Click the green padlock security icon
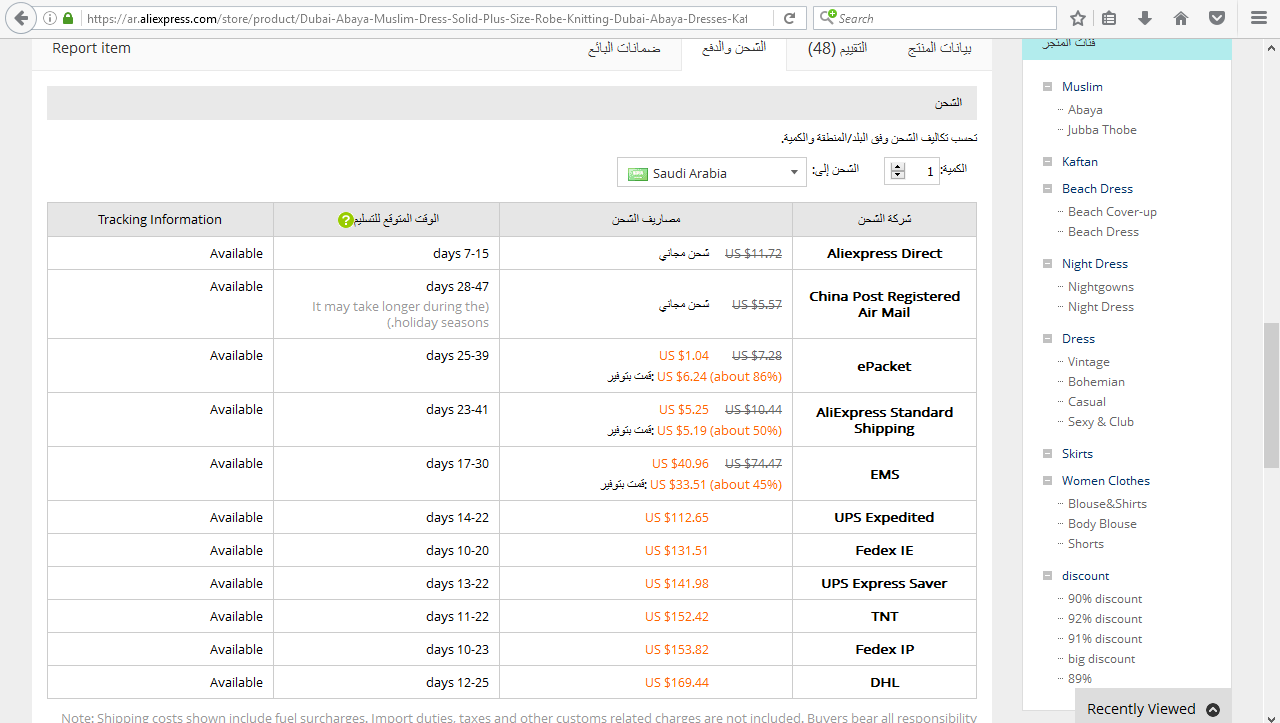 [x=68, y=18]
